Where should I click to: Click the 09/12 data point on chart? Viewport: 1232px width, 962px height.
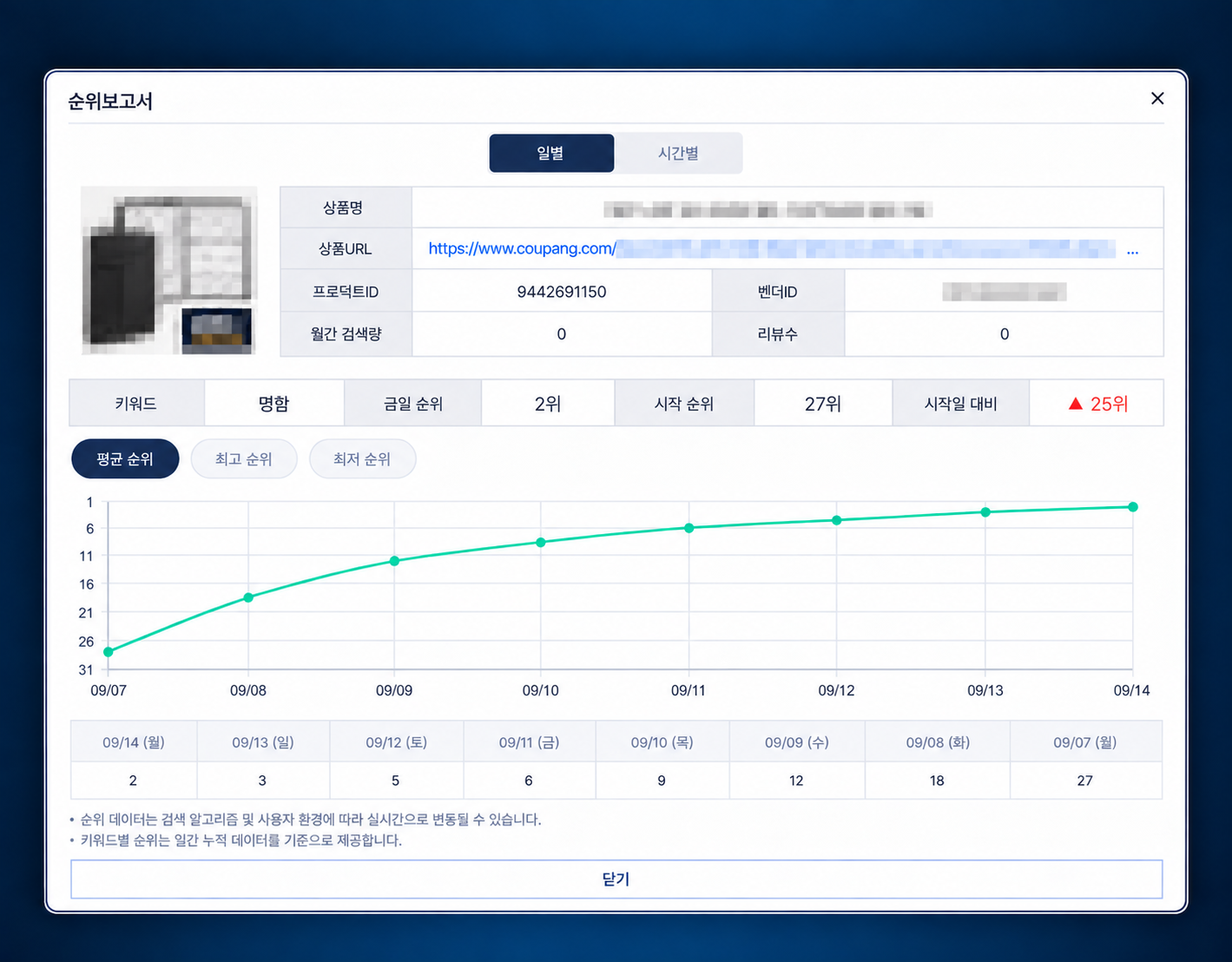pos(837,521)
